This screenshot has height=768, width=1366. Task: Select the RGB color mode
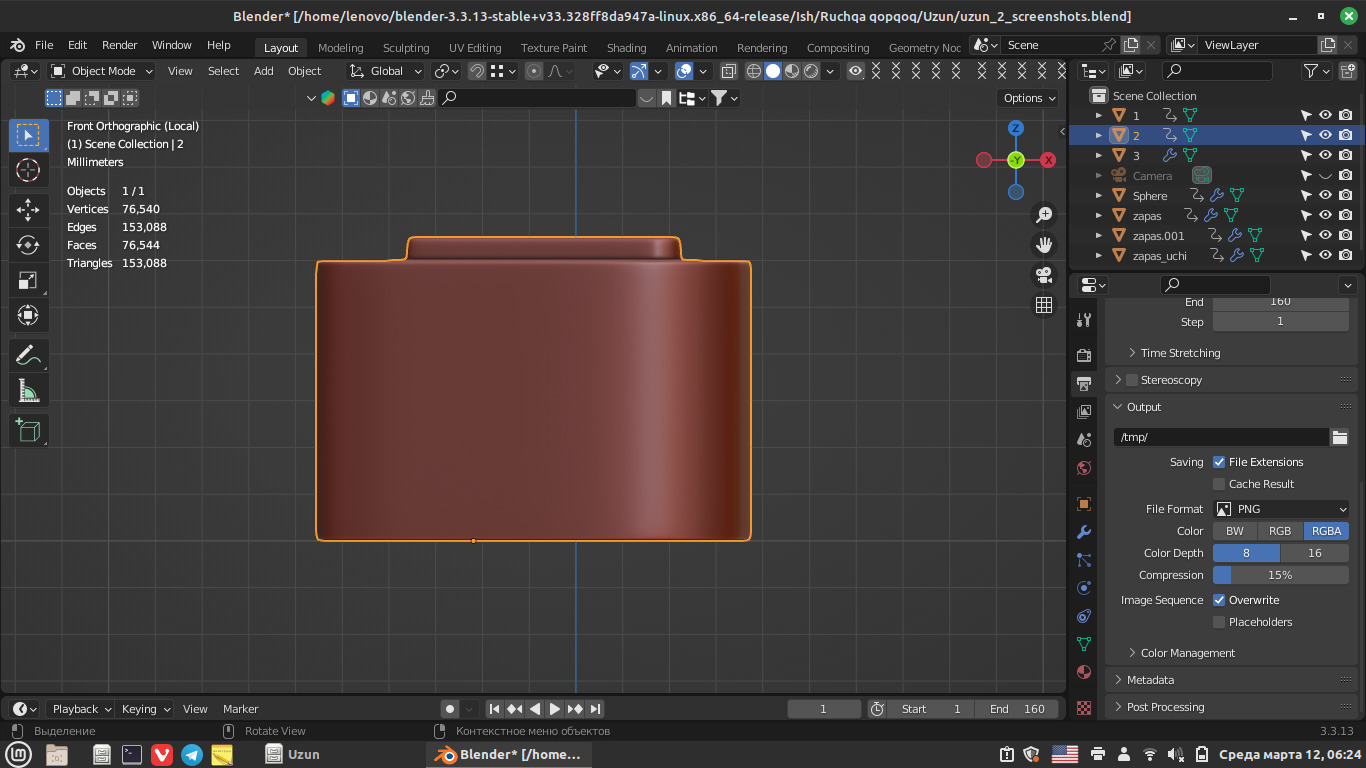tap(1280, 531)
